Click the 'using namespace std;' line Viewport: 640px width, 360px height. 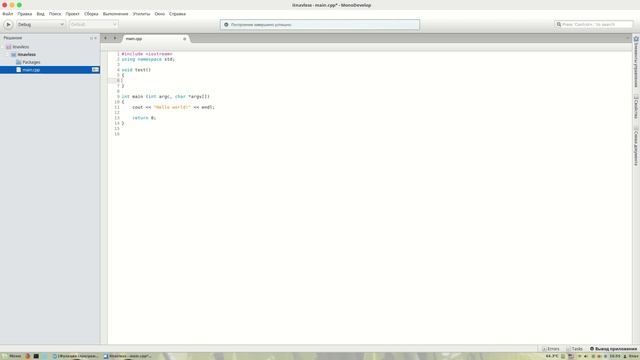[x=148, y=60]
